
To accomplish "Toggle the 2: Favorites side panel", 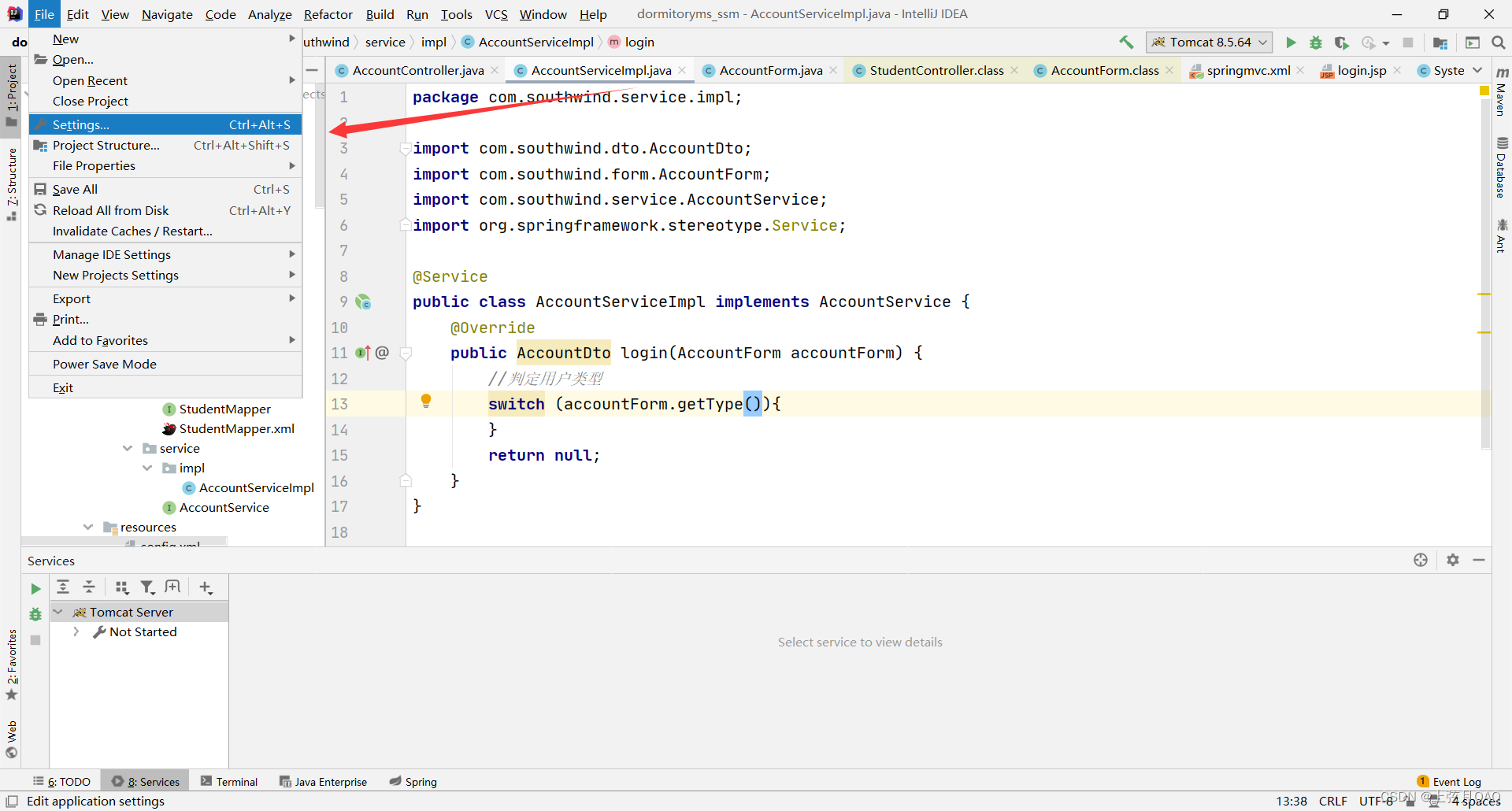I will pyautogui.click(x=11, y=664).
